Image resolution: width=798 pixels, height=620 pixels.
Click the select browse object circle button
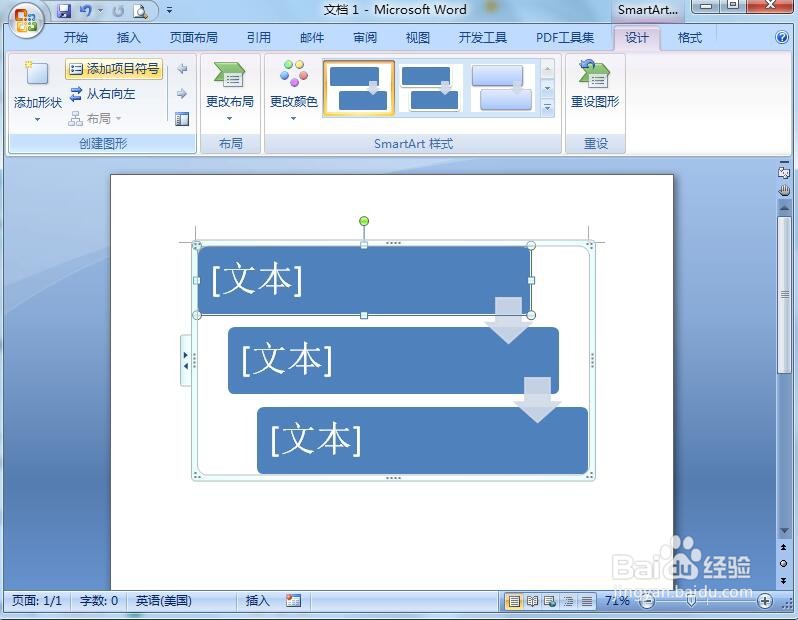pyautogui.click(x=784, y=563)
